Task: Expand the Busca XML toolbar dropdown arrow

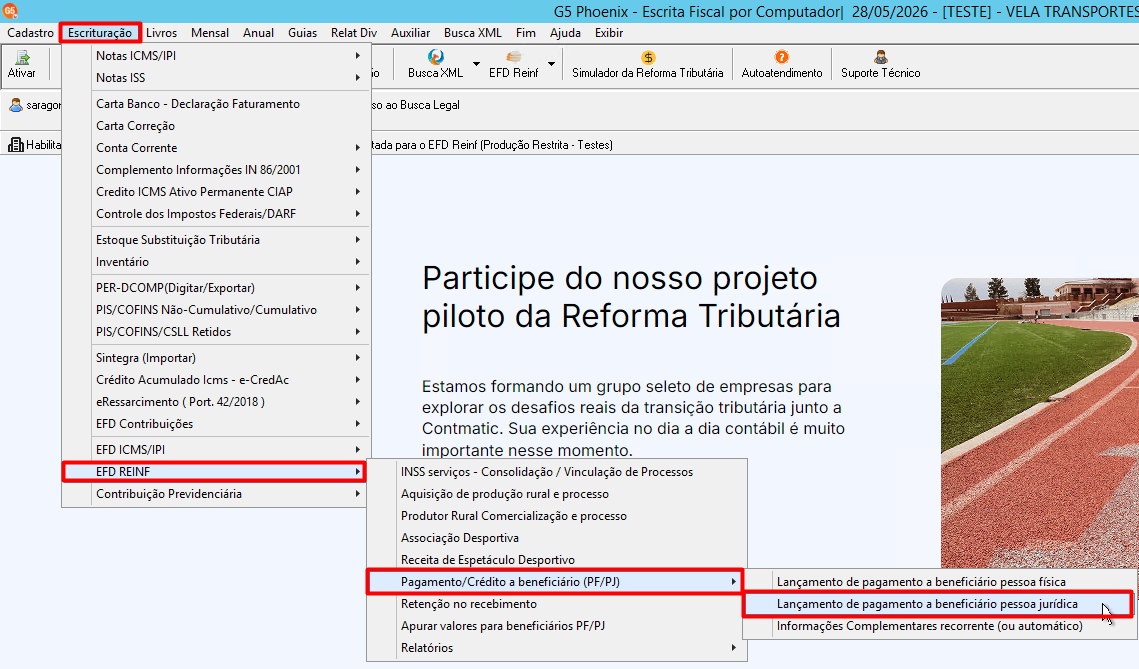Action: click(477, 64)
